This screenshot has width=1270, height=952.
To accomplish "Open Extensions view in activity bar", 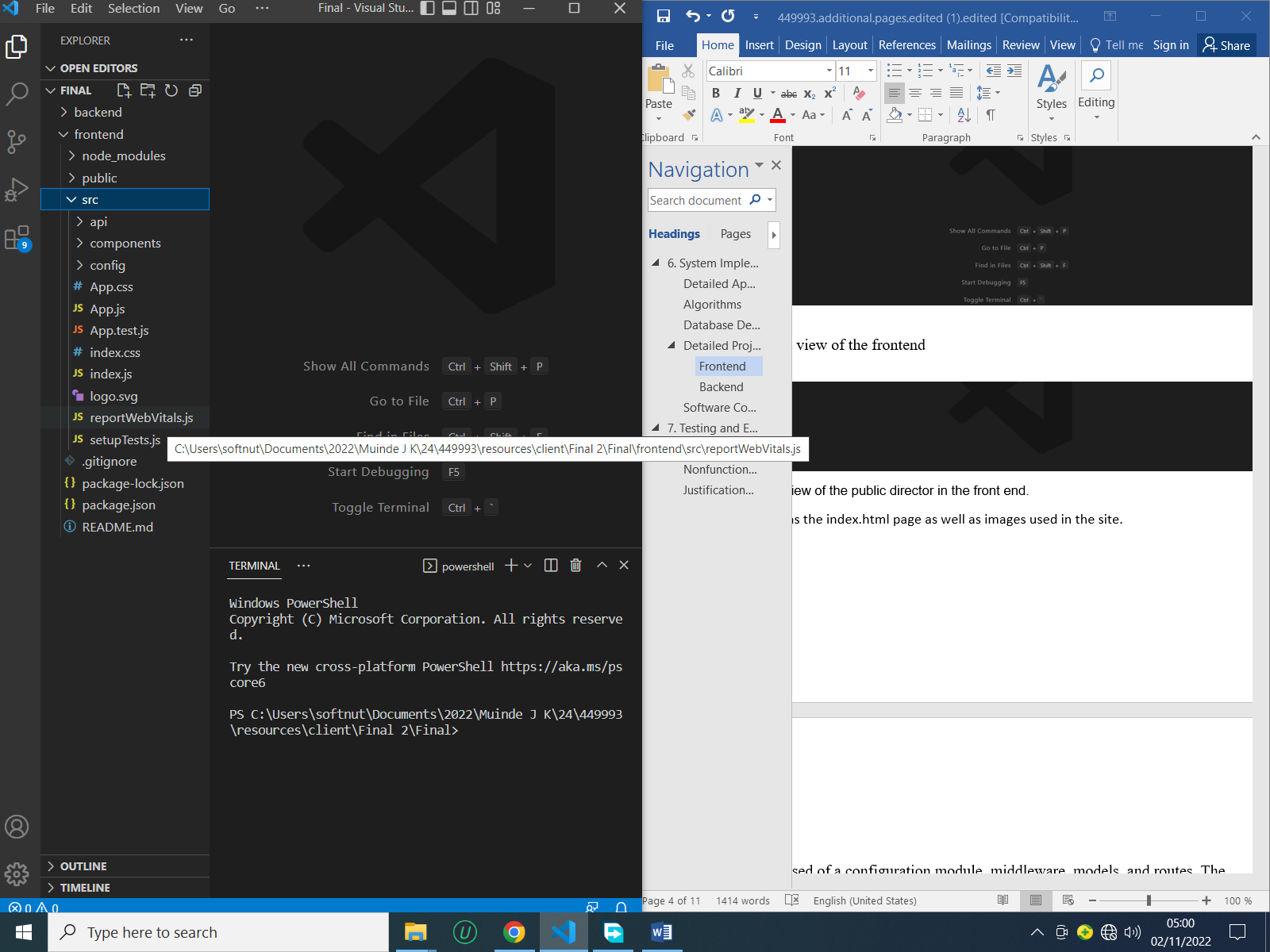I will [17, 237].
